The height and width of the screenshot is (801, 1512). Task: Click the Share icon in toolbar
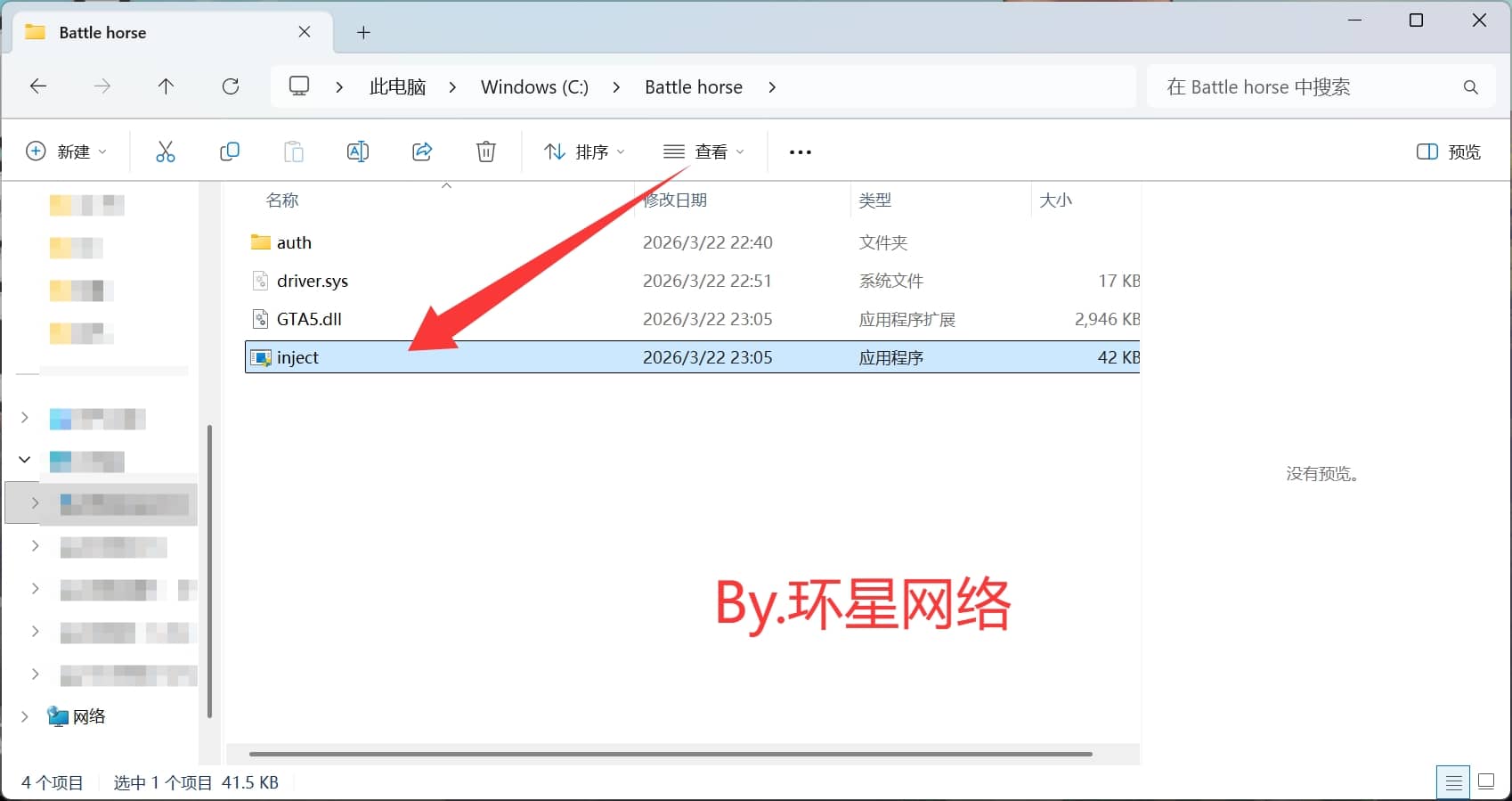pos(422,151)
